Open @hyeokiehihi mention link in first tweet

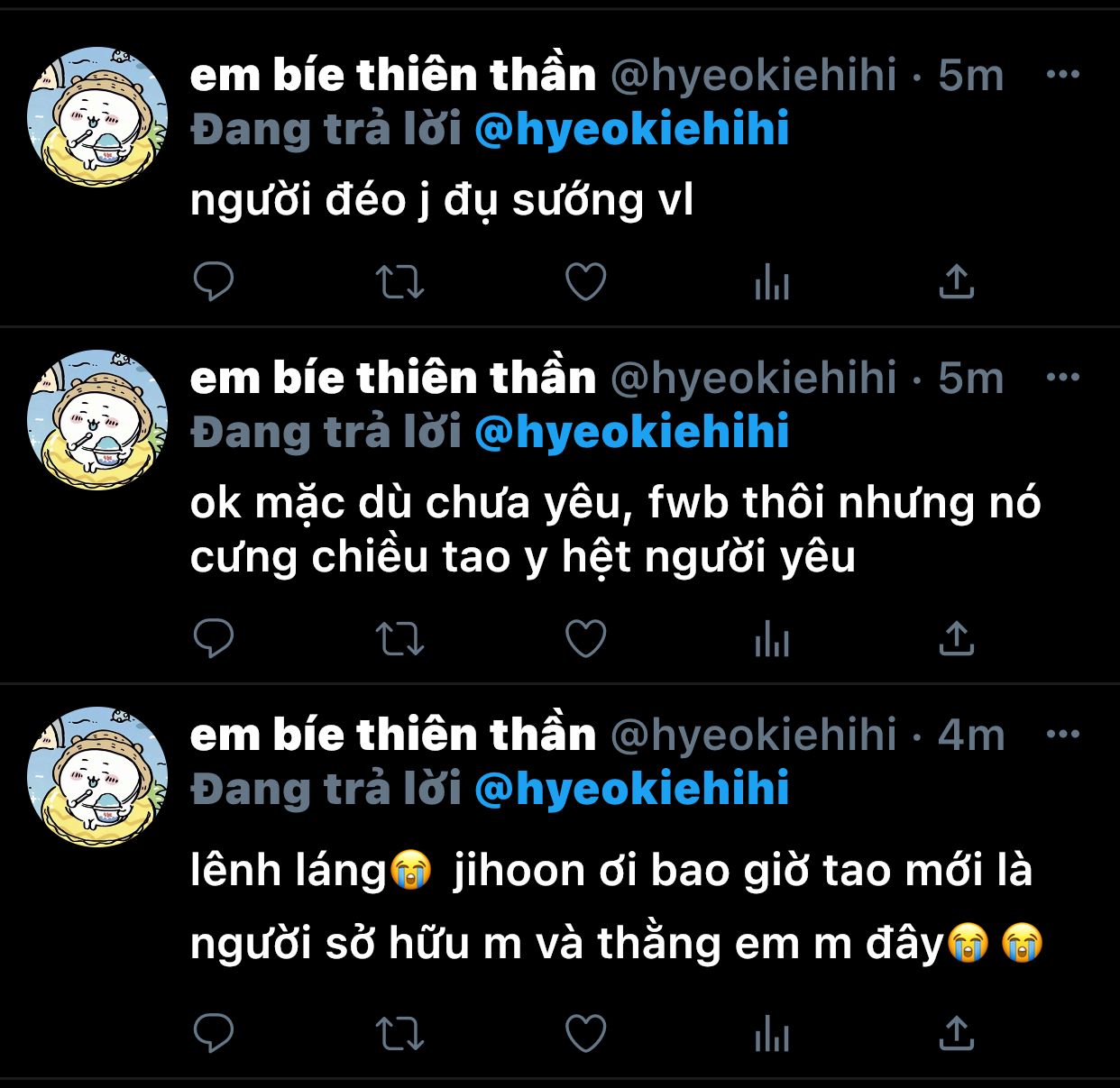[x=632, y=129]
